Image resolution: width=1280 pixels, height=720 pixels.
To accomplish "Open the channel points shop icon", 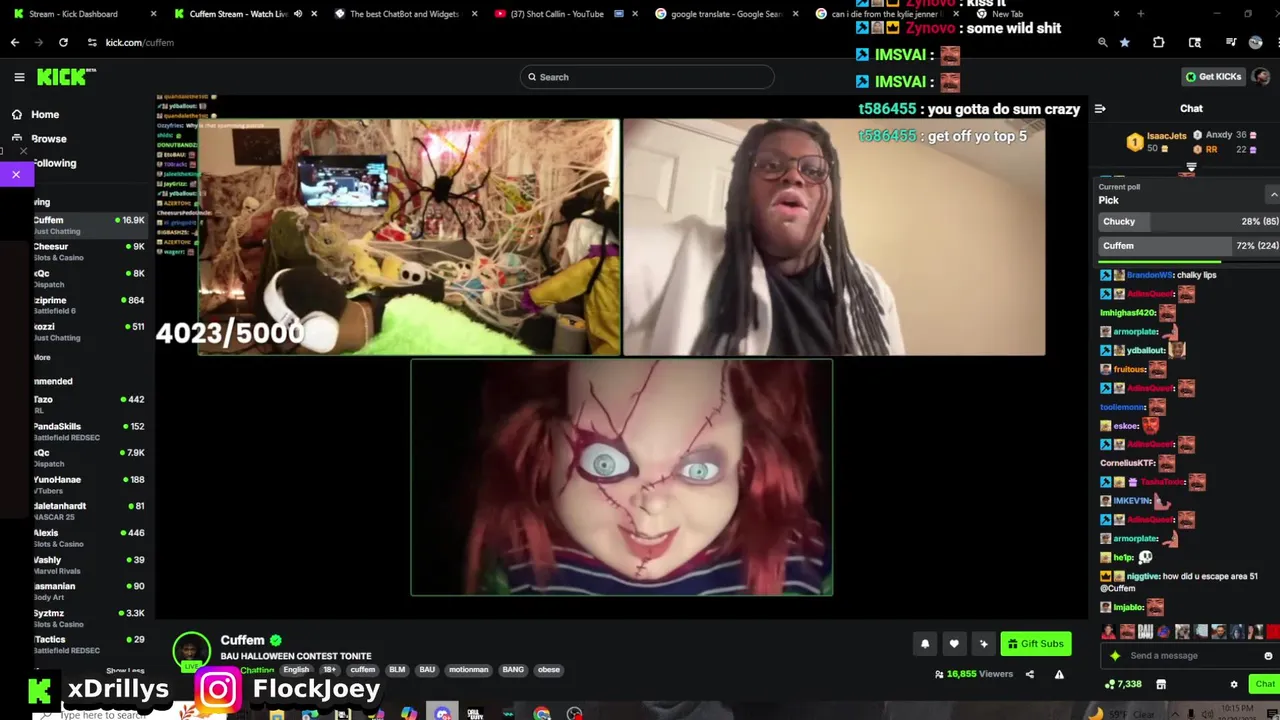I will point(1161,685).
